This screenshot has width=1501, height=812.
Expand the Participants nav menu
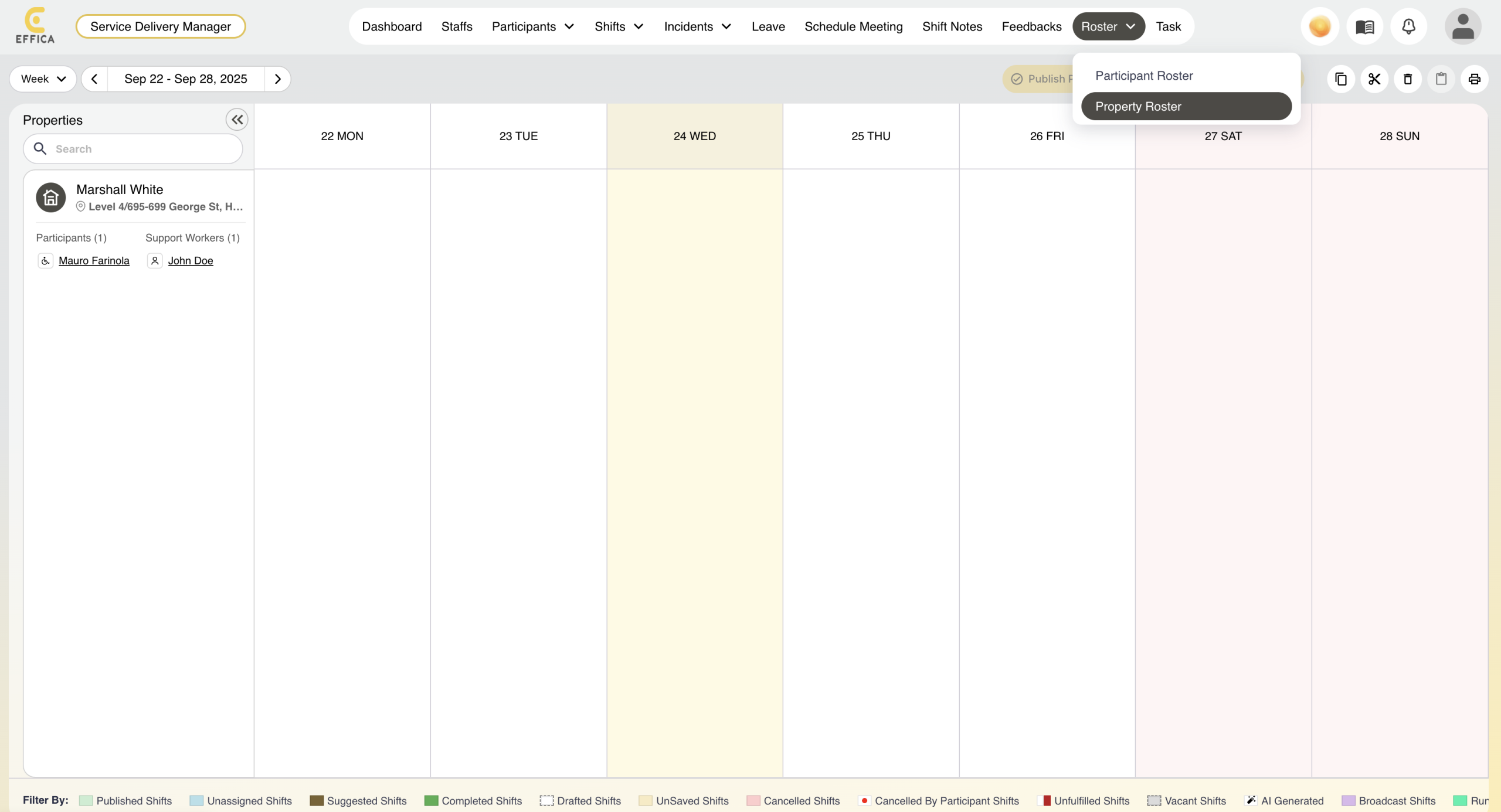tap(532, 26)
